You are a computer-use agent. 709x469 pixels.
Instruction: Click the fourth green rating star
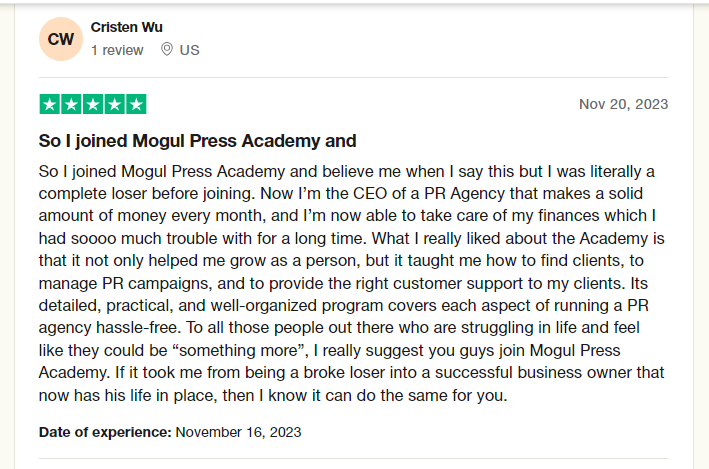point(115,104)
